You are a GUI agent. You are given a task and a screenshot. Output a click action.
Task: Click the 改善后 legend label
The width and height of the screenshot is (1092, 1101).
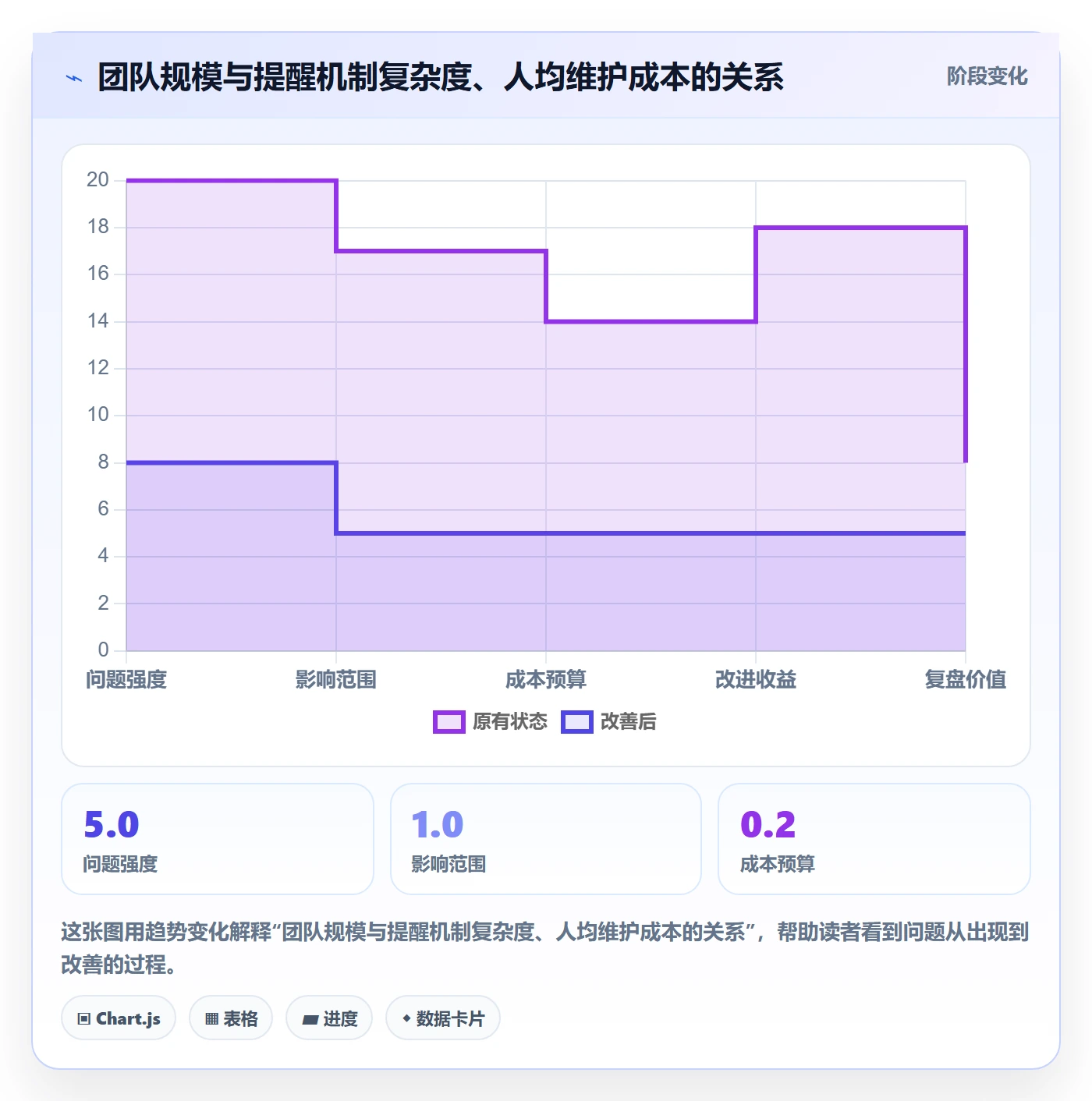pos(628,722)
